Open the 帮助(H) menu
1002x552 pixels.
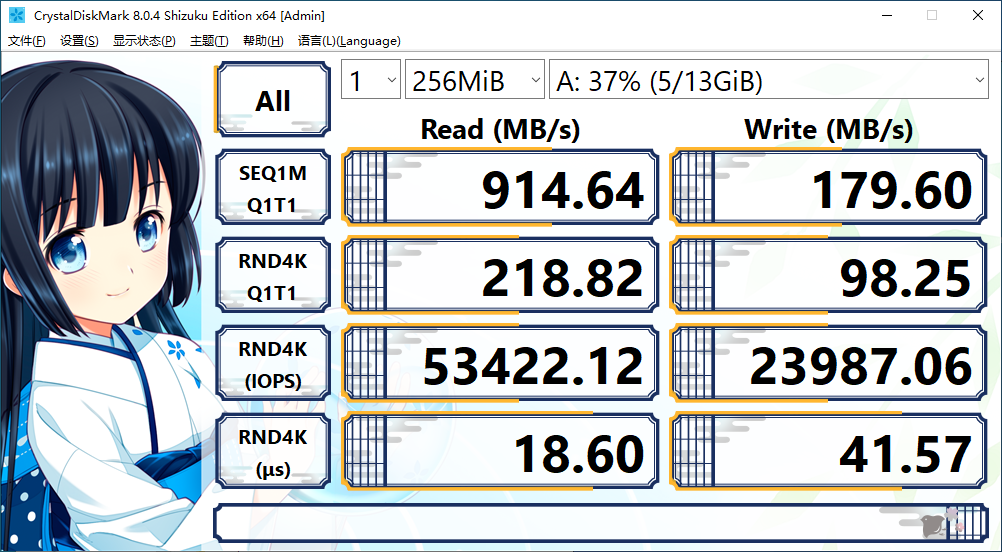[x=263, y=41]
